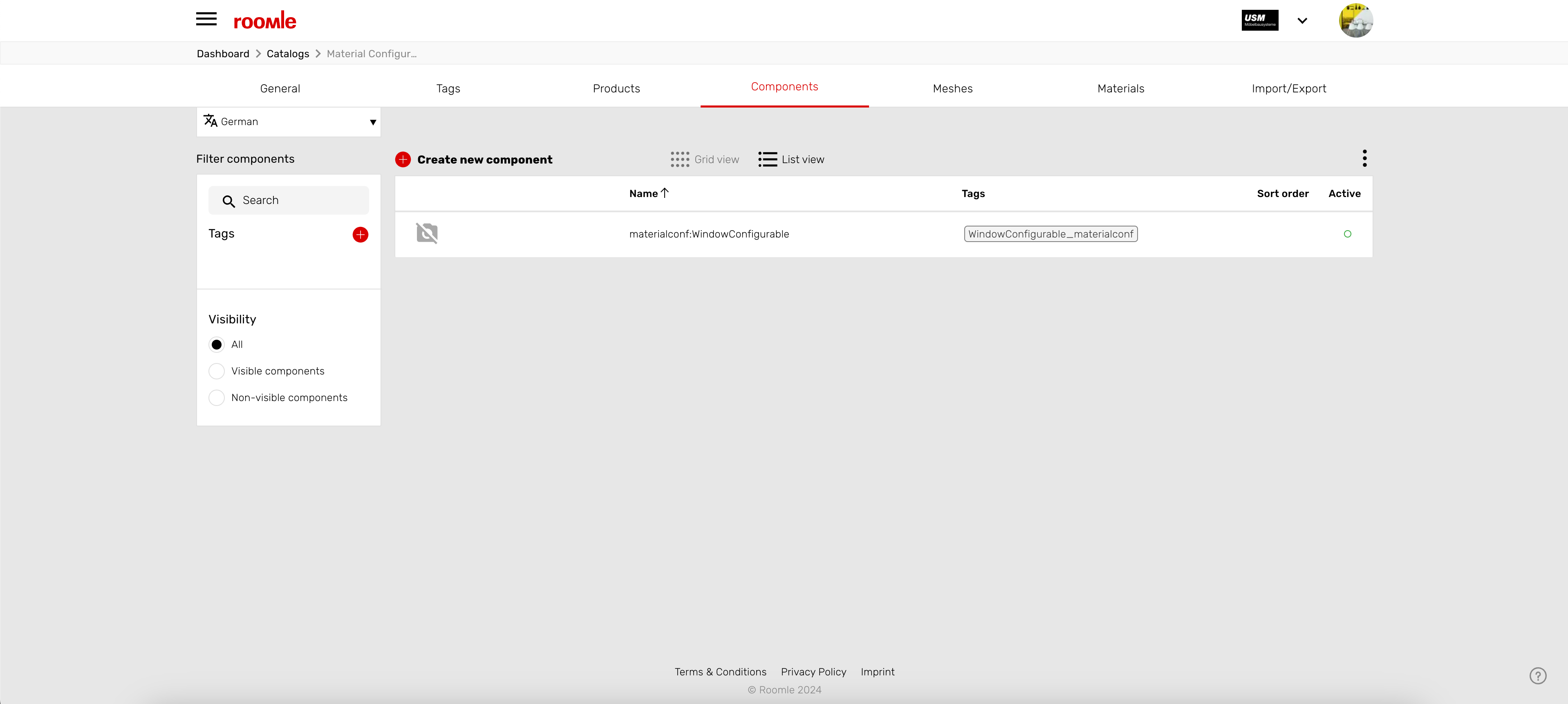The width and height of the screenshot is (1568, 704).
Task: Open the hamburger navigation menu
Action: tap(206, 20)
